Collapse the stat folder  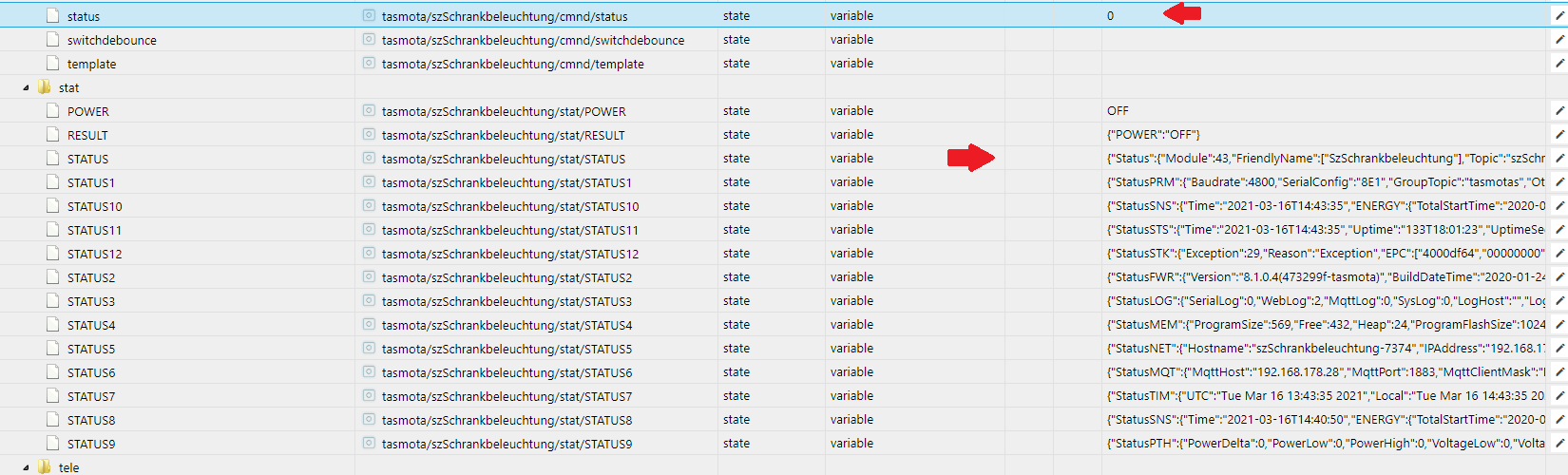click(x=26, y=87)
